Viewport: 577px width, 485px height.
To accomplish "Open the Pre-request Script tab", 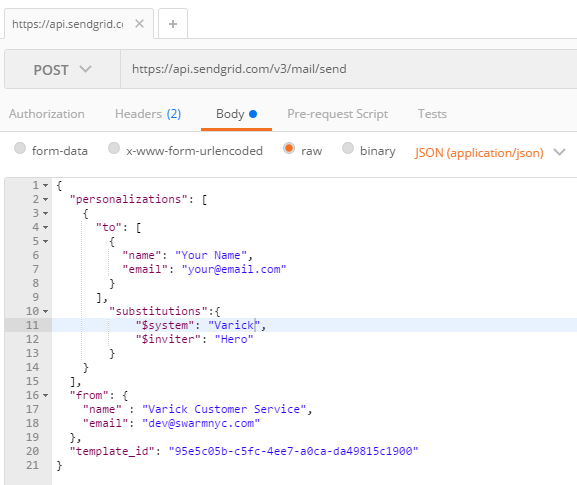I will [x=337, y=114].
